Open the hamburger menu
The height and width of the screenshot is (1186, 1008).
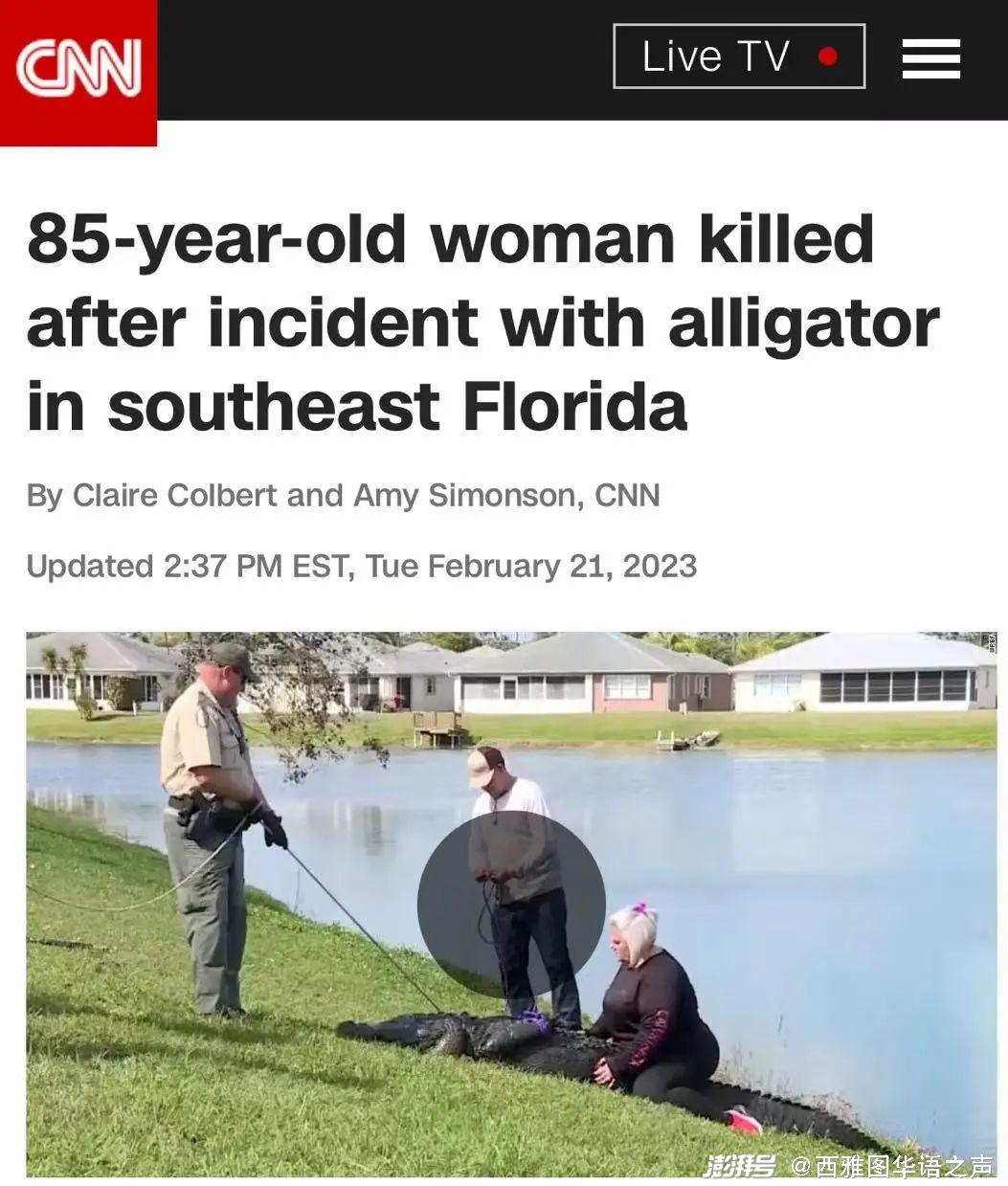[x=930, y=58]
